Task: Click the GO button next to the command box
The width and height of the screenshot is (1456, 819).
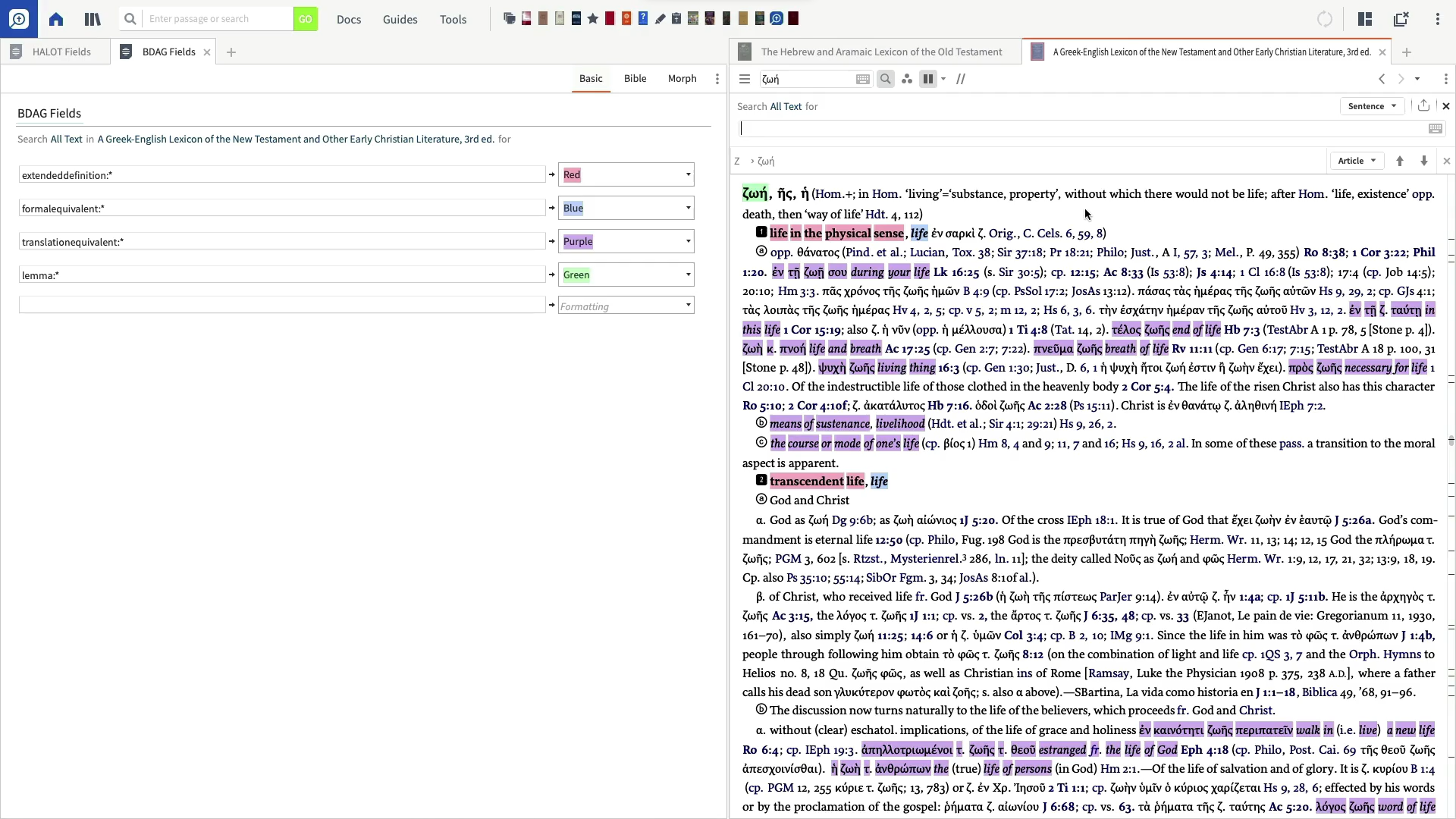Action: 306,19
